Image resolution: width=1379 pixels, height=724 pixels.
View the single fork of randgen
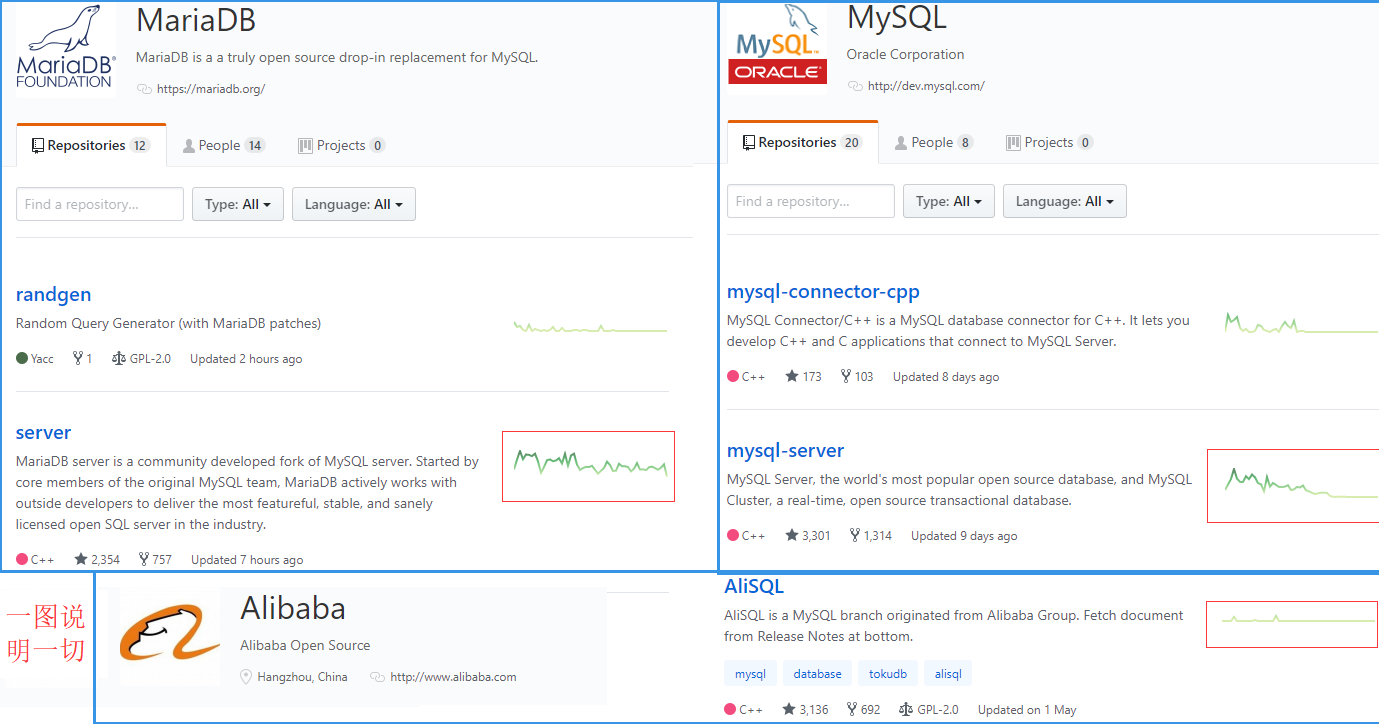coord(82,359)
